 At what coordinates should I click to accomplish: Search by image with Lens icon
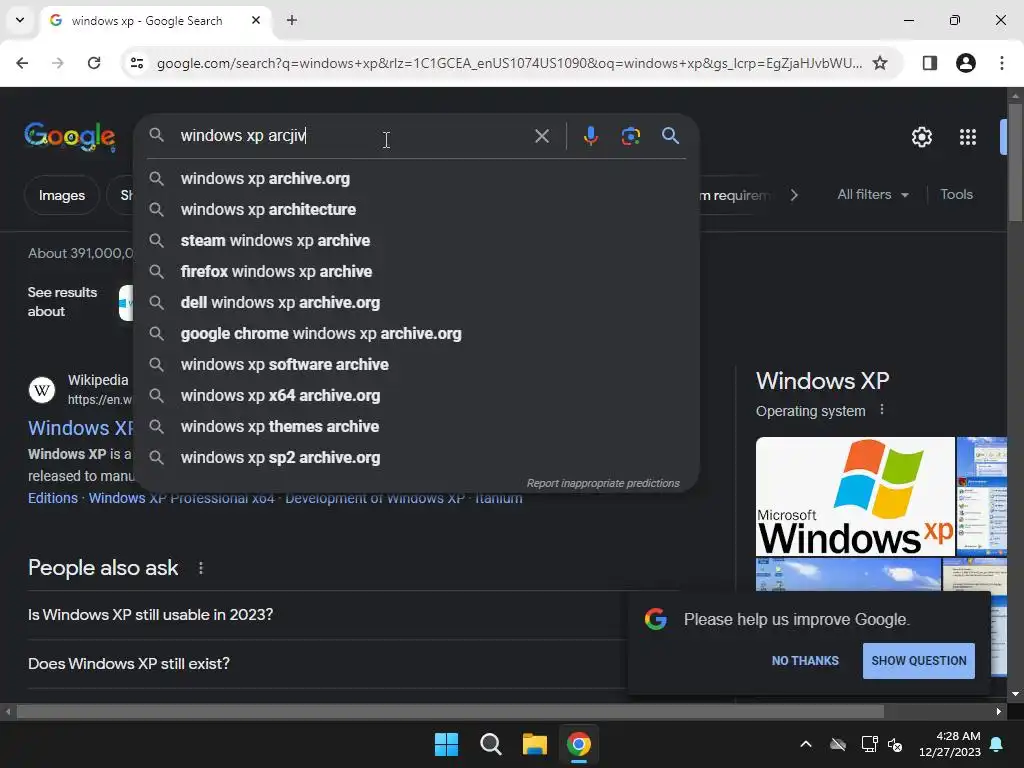pos(630,136)
